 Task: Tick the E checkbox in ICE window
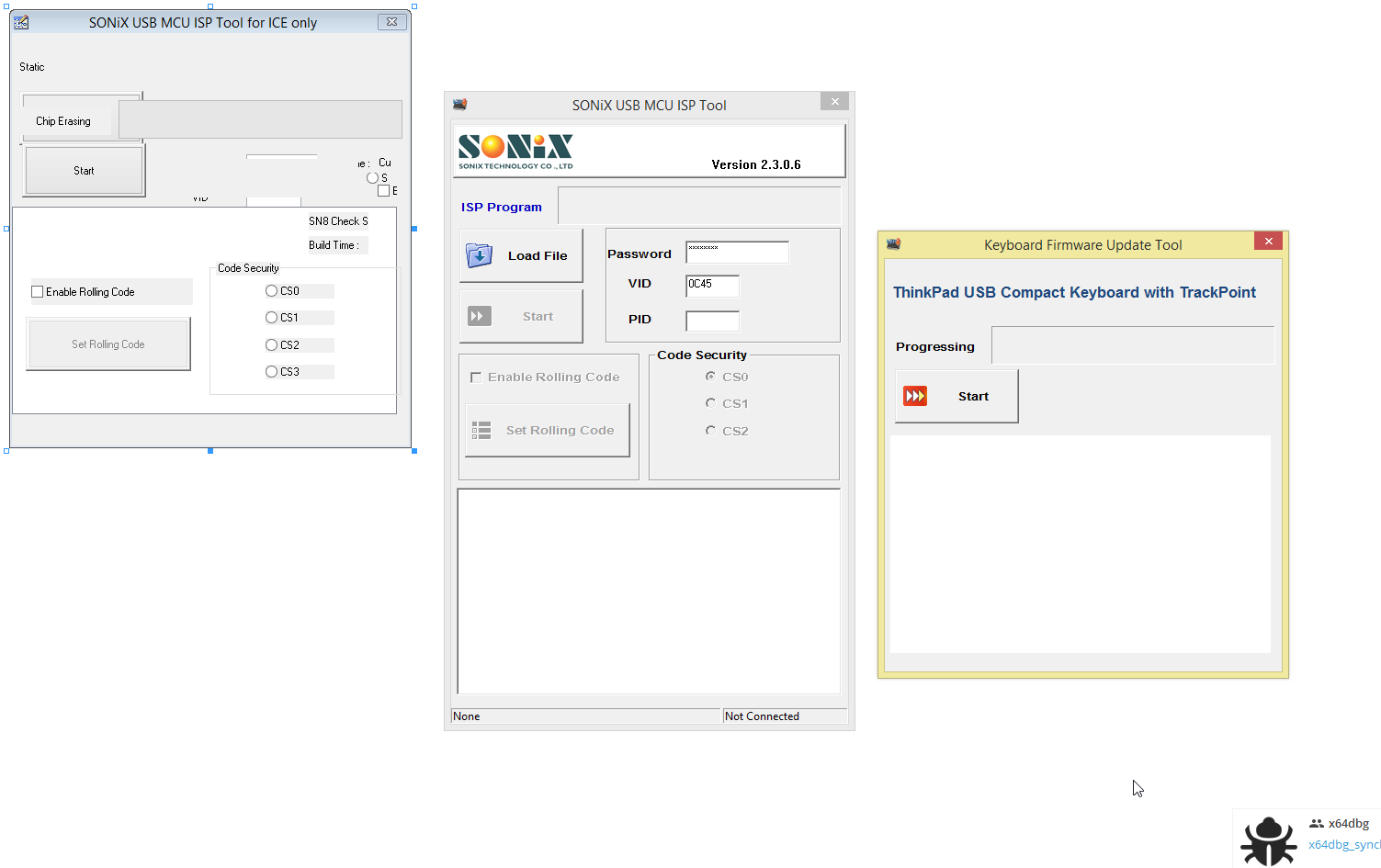pyautogui.click(x=384, y=191)
